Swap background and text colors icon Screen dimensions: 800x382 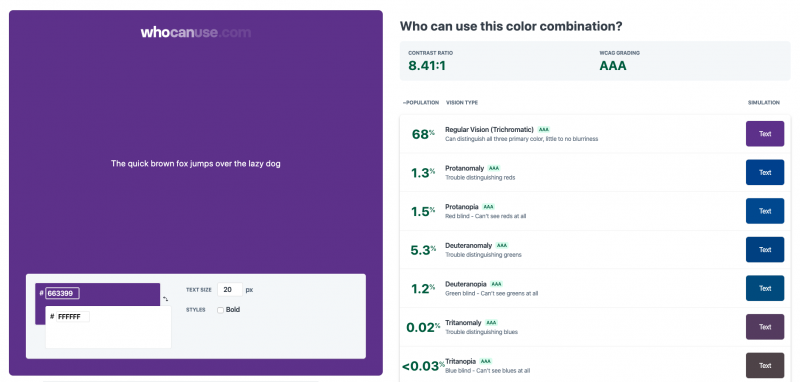166,299
